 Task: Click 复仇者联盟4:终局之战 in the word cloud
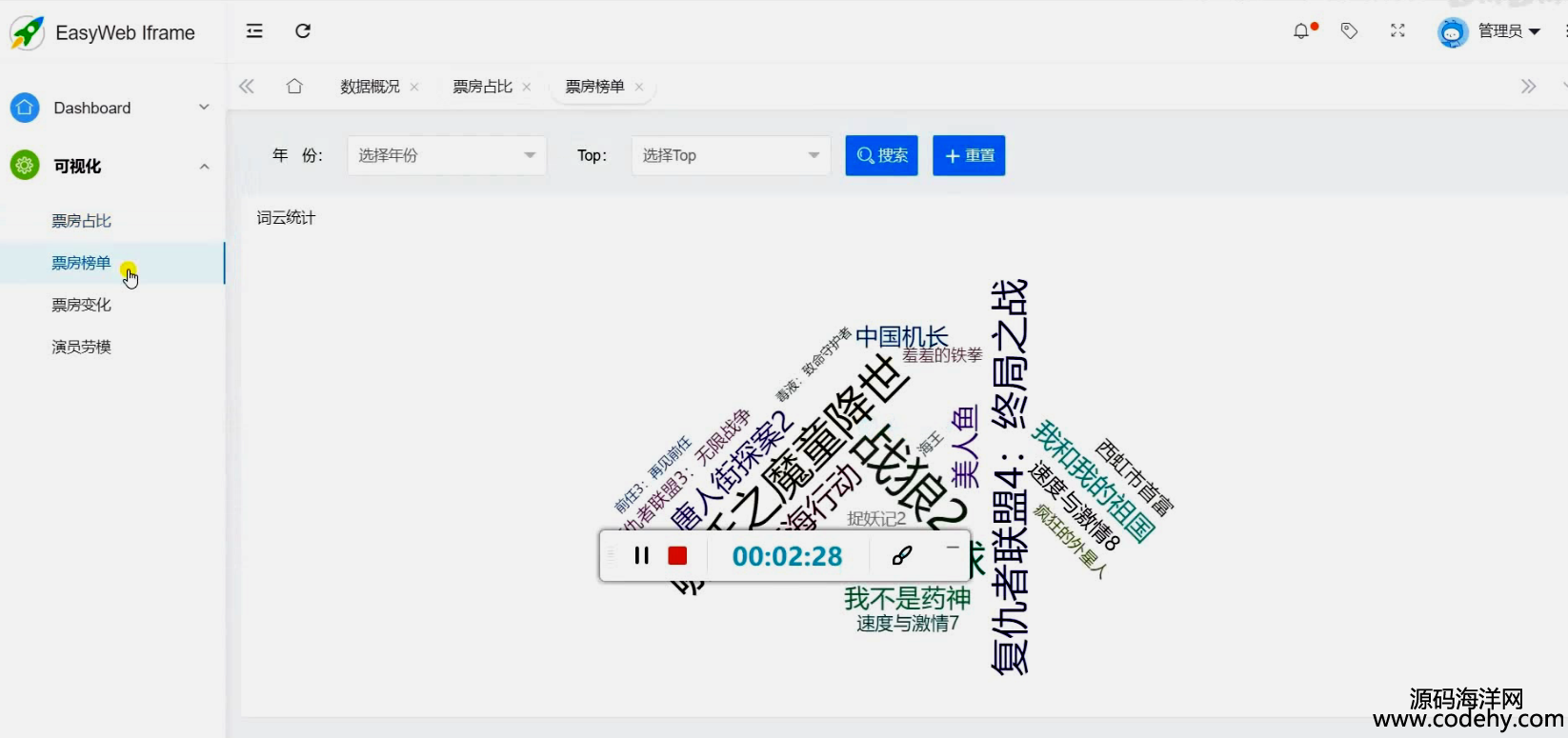tap(1010, 477)
